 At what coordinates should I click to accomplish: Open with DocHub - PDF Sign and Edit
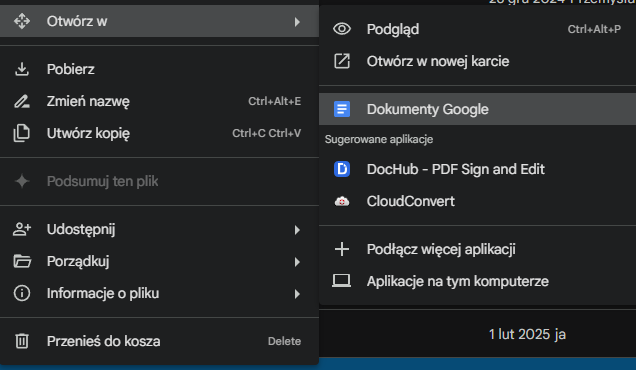[x=477, y=169]
